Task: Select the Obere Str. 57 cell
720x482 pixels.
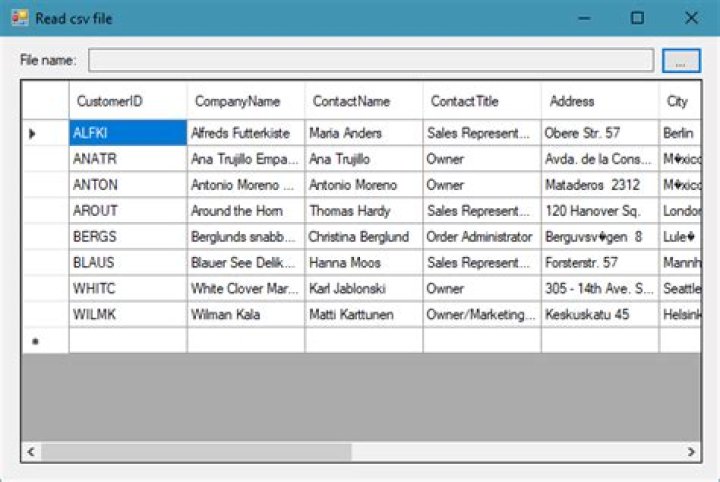Action: pos(600,133)
